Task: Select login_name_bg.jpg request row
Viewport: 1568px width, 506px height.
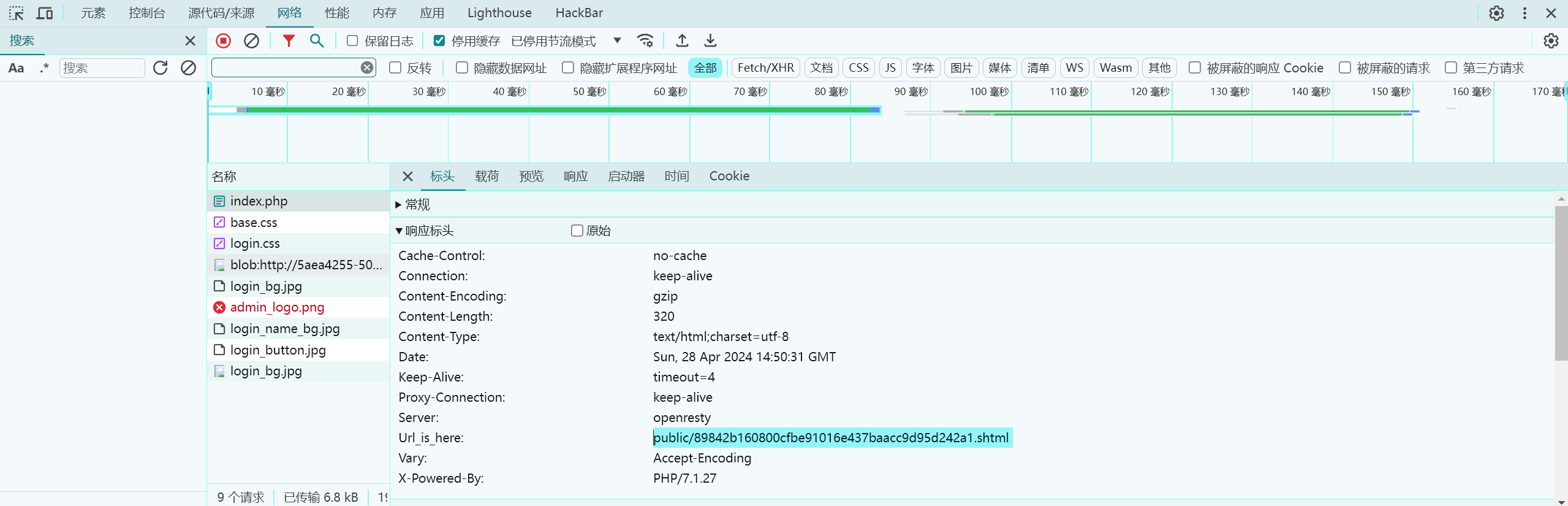Action: [x=298, y=329]
